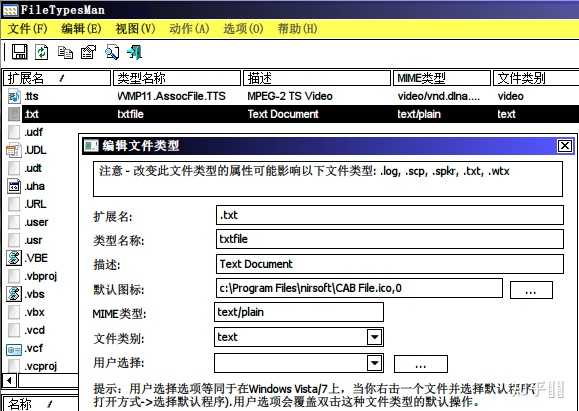Open Properties via the toolbar icon
The image size is (579, 411).
click(89, 52)
